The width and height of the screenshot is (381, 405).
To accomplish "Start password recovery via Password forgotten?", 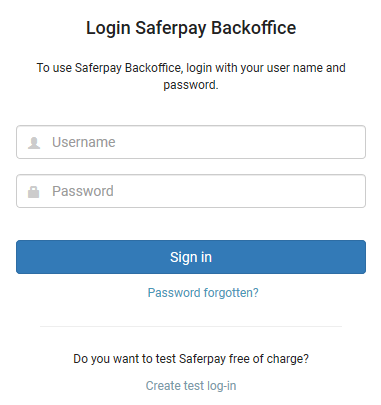I will pyautogui.click(x=203, y=293).
